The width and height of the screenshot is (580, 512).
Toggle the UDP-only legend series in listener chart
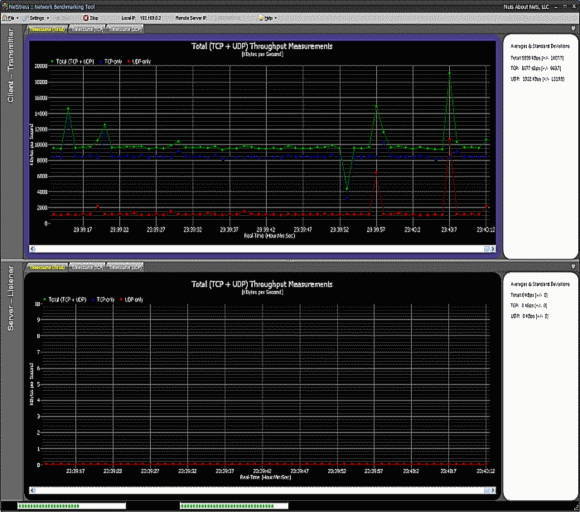coord(131,299)
